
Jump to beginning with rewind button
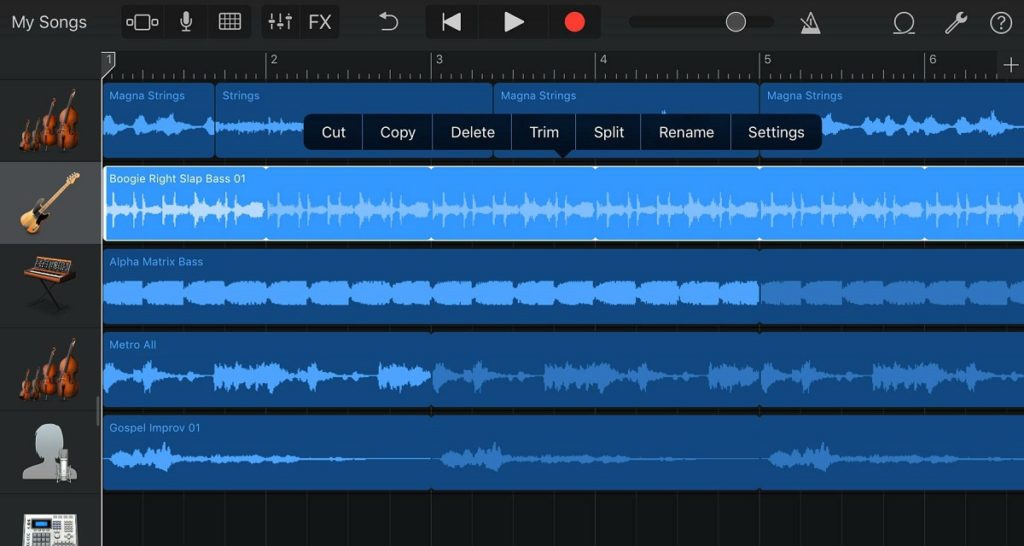452,22
